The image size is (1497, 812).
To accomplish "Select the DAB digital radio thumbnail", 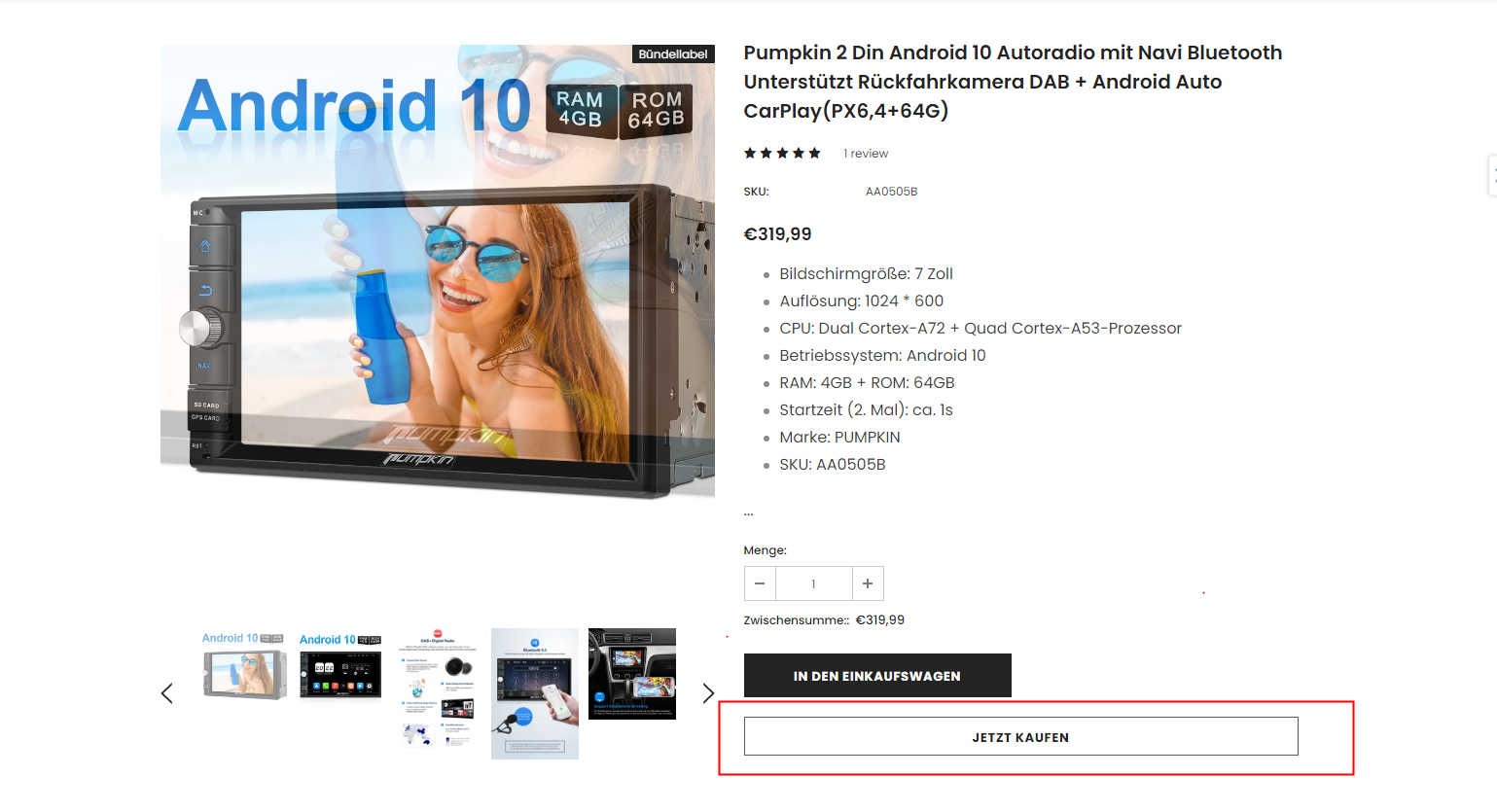I will coord(438,688).
